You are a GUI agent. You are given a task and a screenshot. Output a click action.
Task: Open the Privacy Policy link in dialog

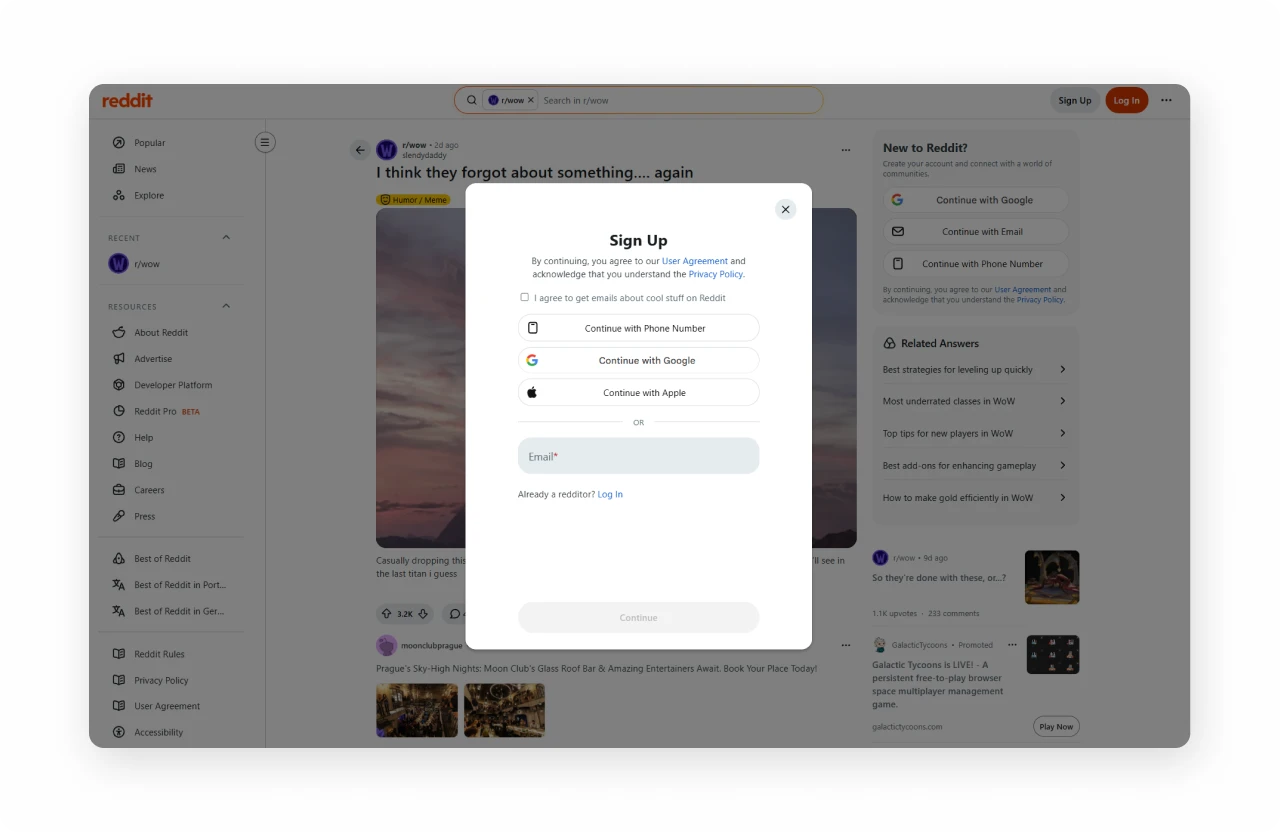pos(716,274)
